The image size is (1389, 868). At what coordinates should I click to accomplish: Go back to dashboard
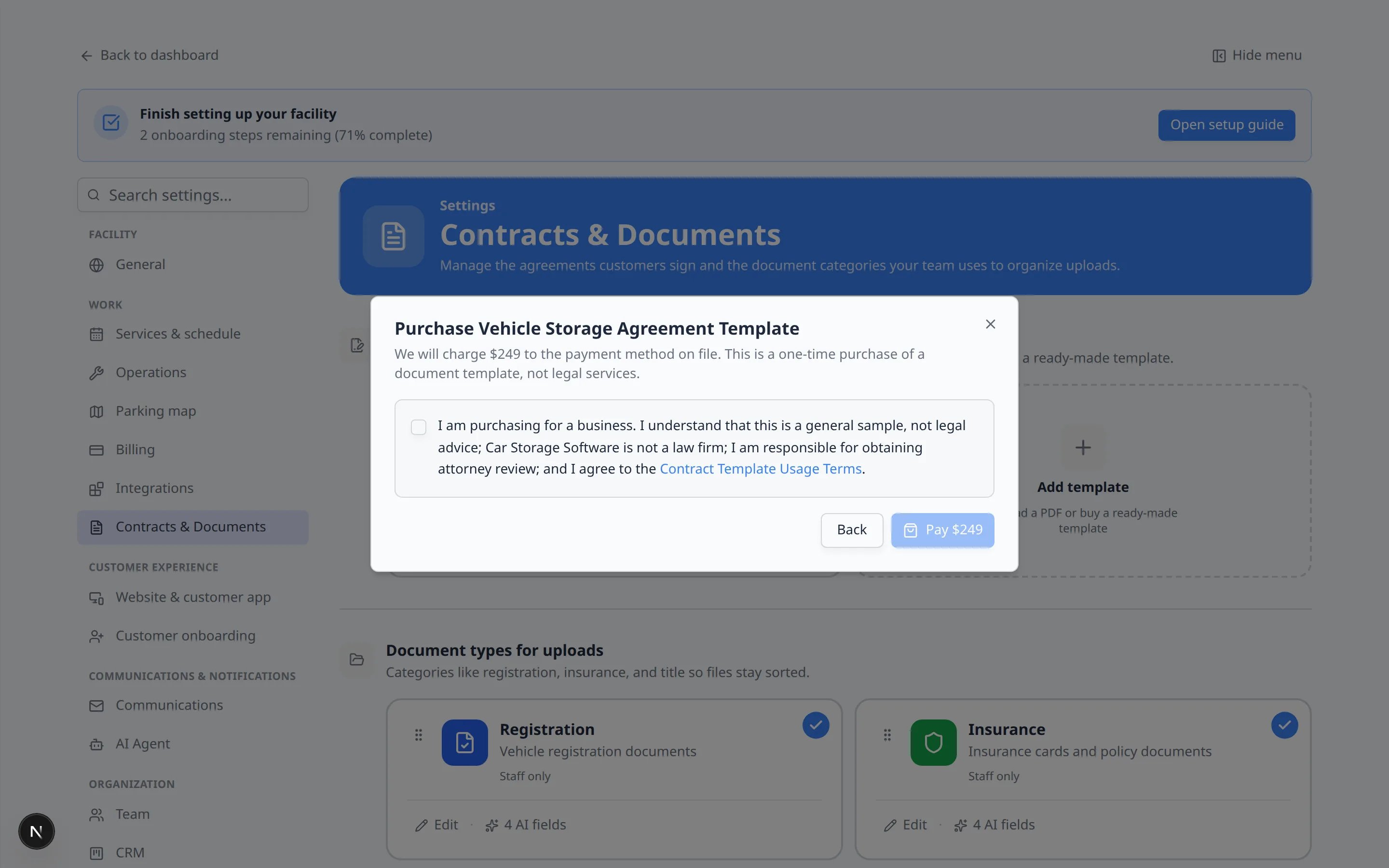pos(149,55)
